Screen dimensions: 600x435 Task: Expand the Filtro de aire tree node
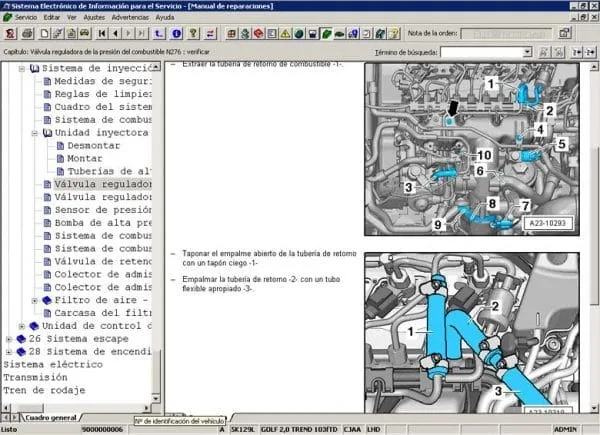tap(34, 299)
